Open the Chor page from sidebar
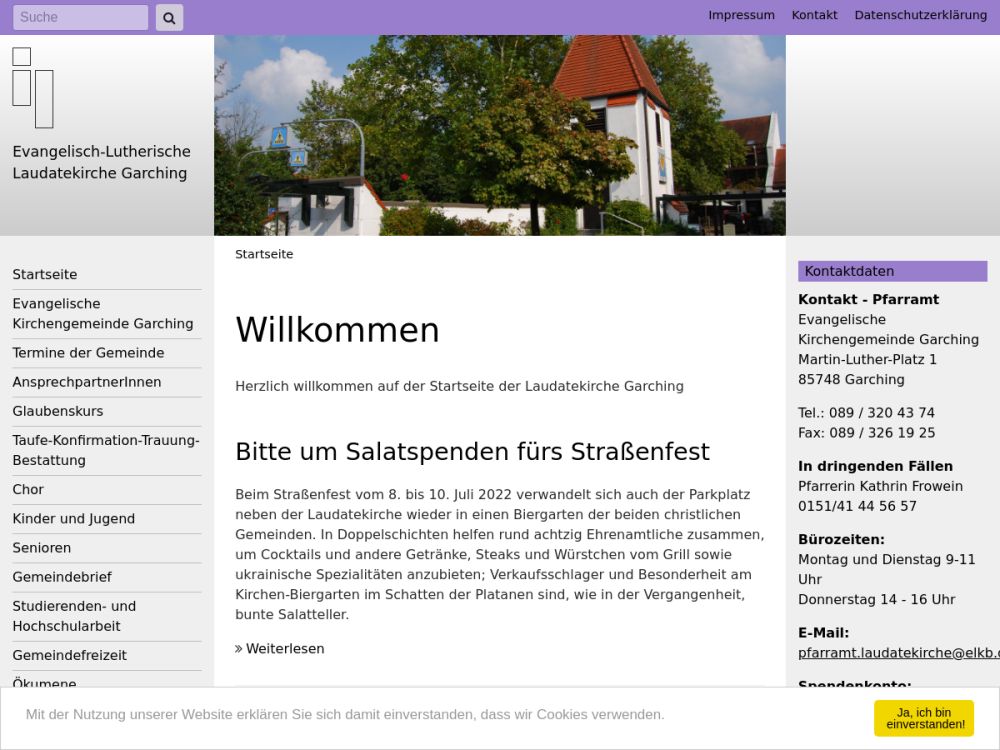 click(28, 489)
